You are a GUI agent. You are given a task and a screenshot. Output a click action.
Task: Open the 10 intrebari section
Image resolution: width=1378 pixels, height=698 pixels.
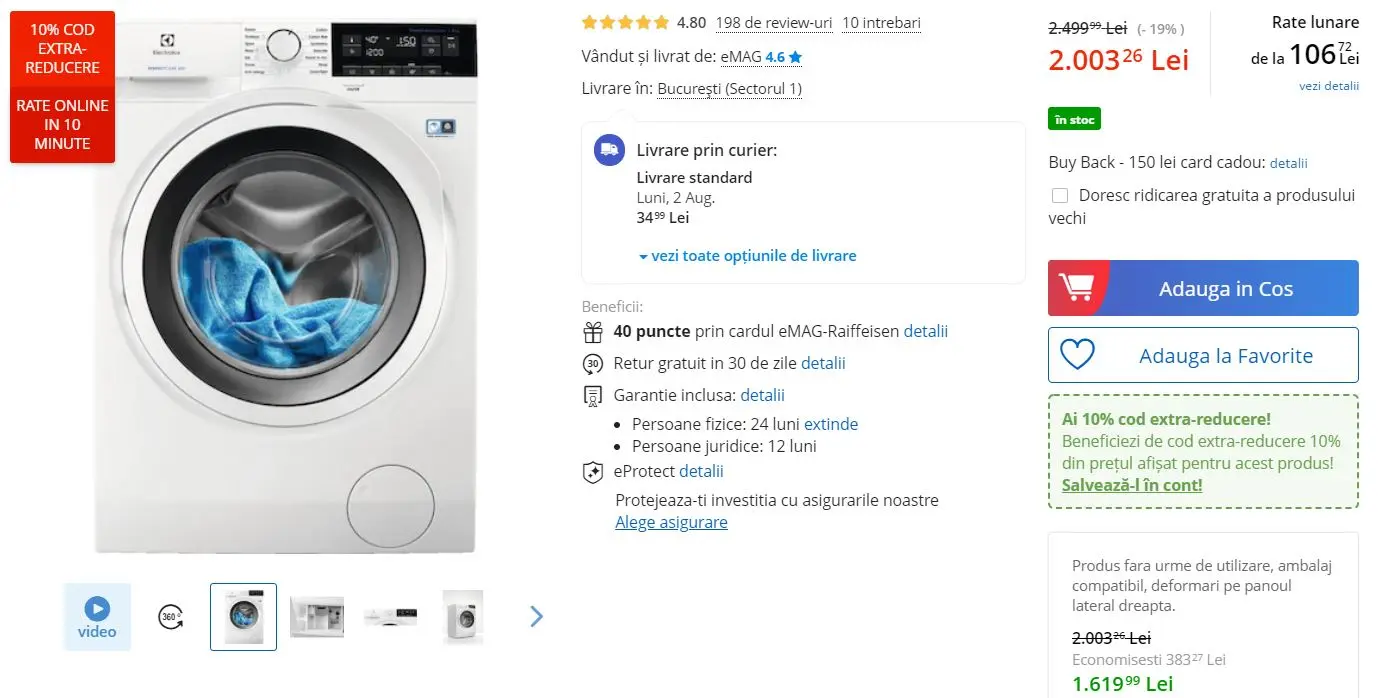pyautogui.click(x=881, y=22)
